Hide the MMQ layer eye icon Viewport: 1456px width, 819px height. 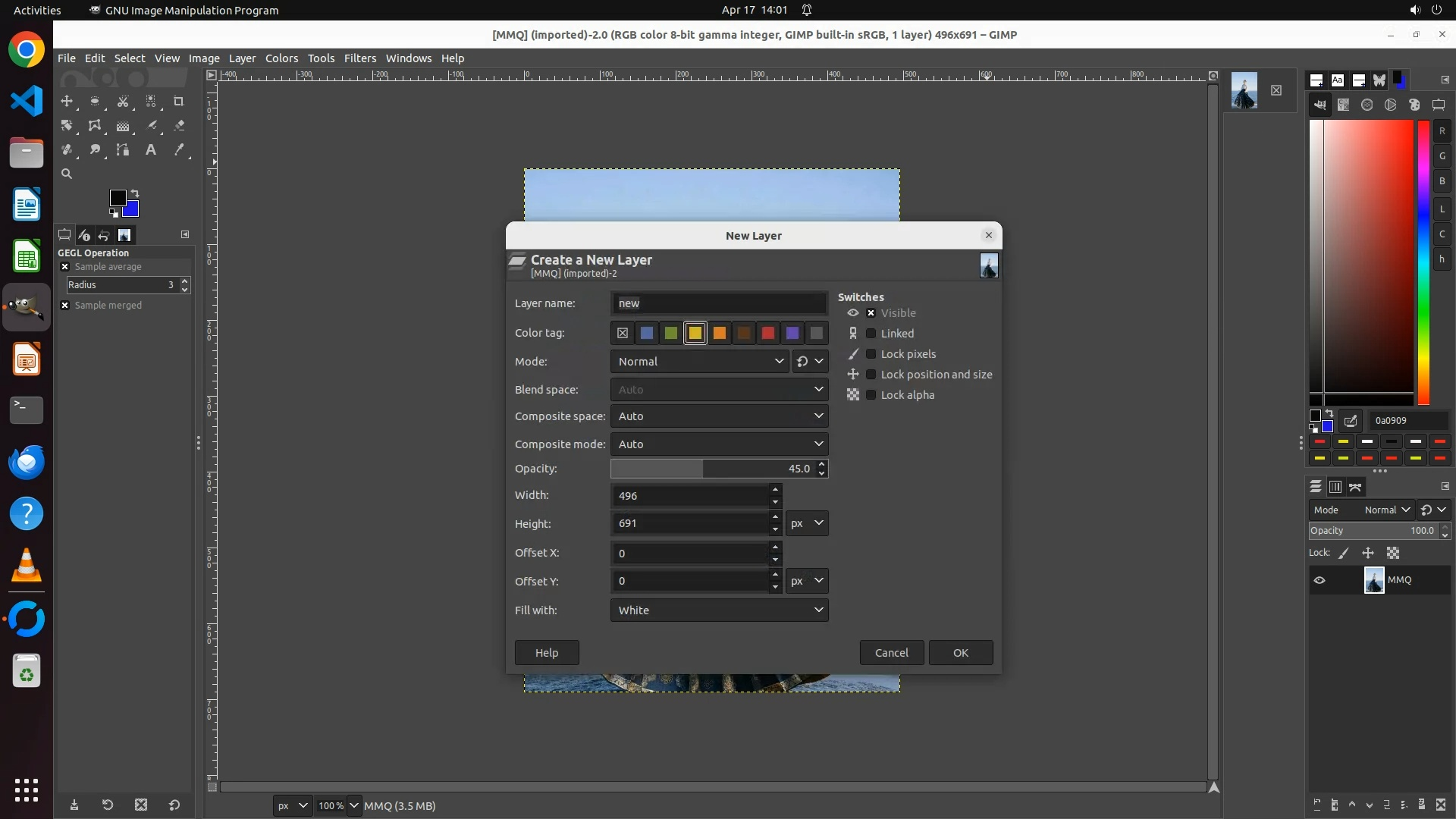click(1319, 580)
